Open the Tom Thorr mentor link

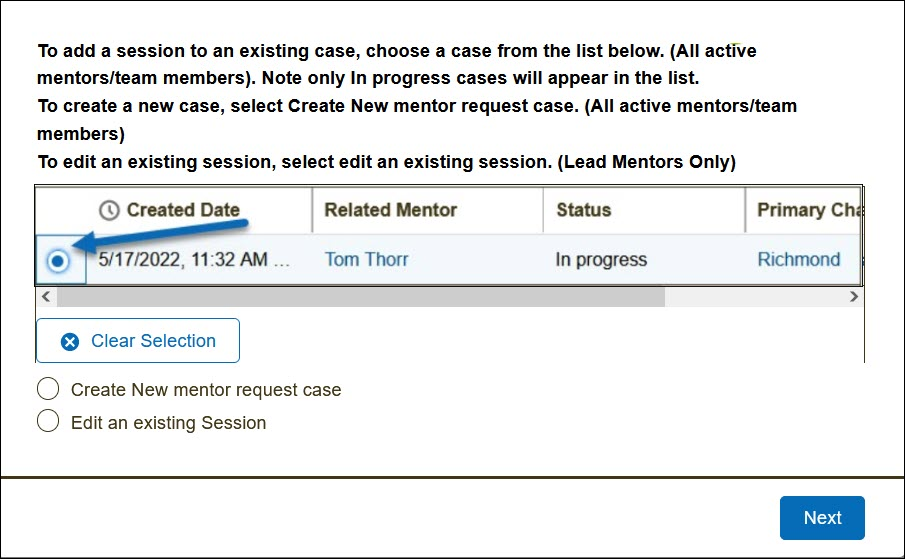coord(366,260)
